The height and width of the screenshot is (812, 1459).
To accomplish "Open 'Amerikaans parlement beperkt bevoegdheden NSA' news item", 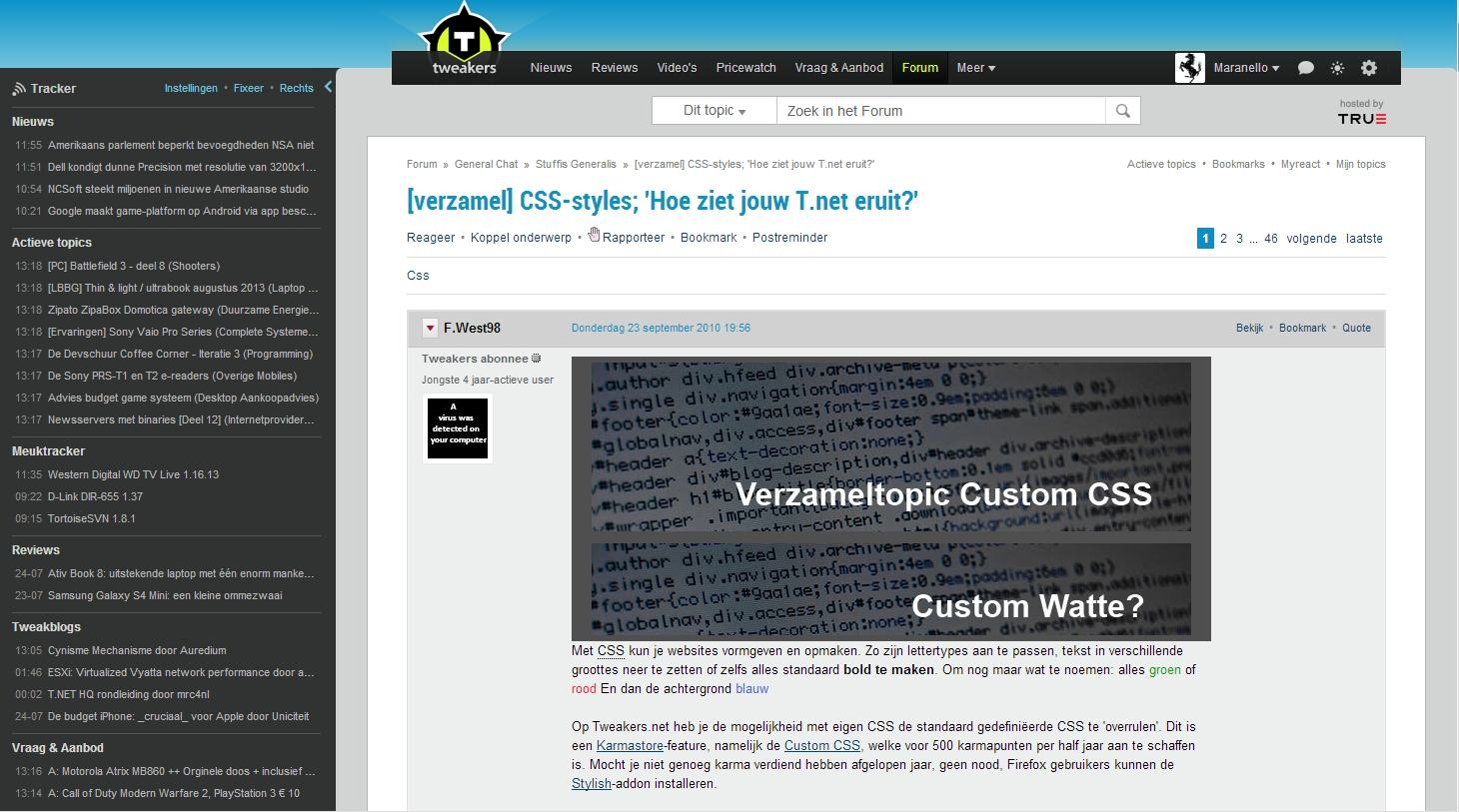I will 181,145.
